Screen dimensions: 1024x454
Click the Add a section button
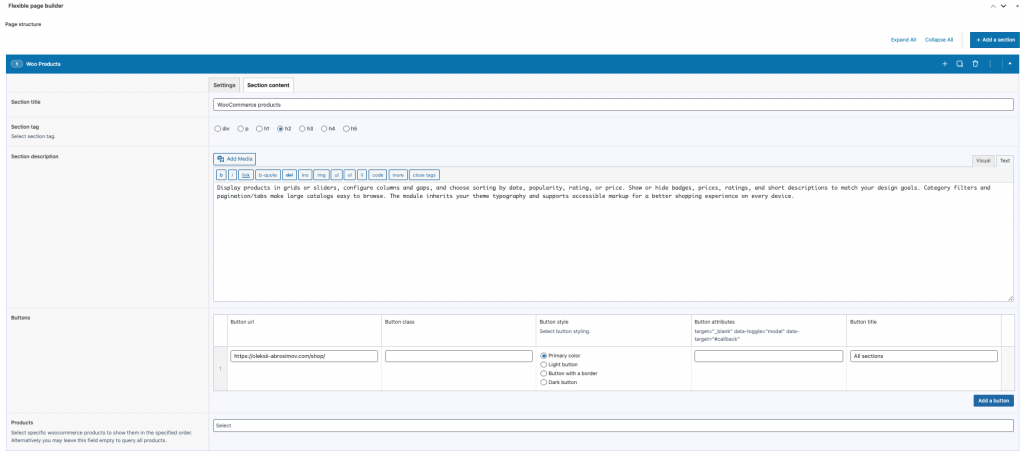pyautogui.click(x=995, y=40)
